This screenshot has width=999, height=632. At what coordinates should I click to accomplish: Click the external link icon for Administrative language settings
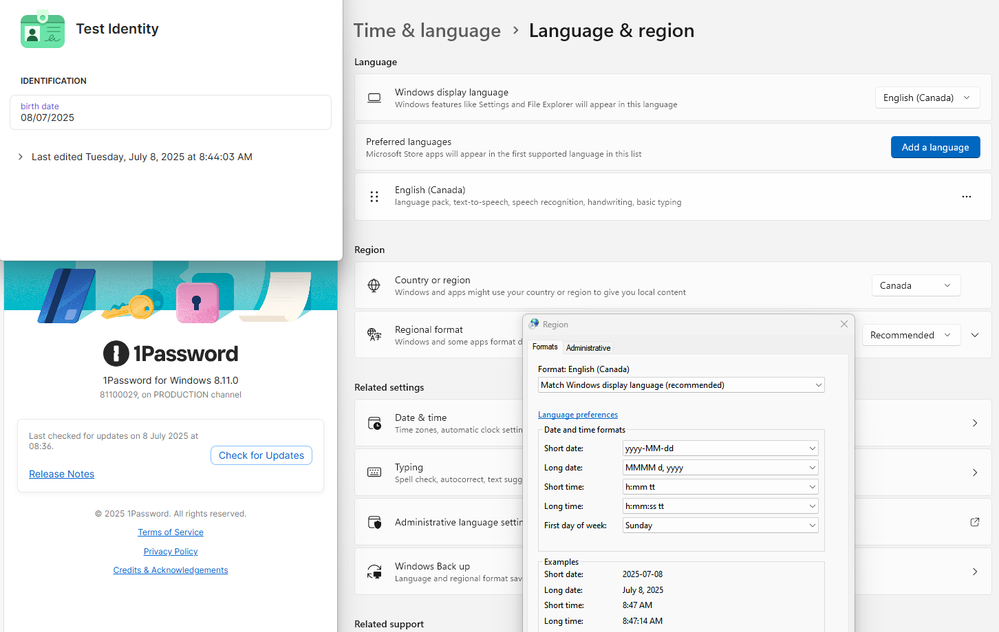[975, 522]
